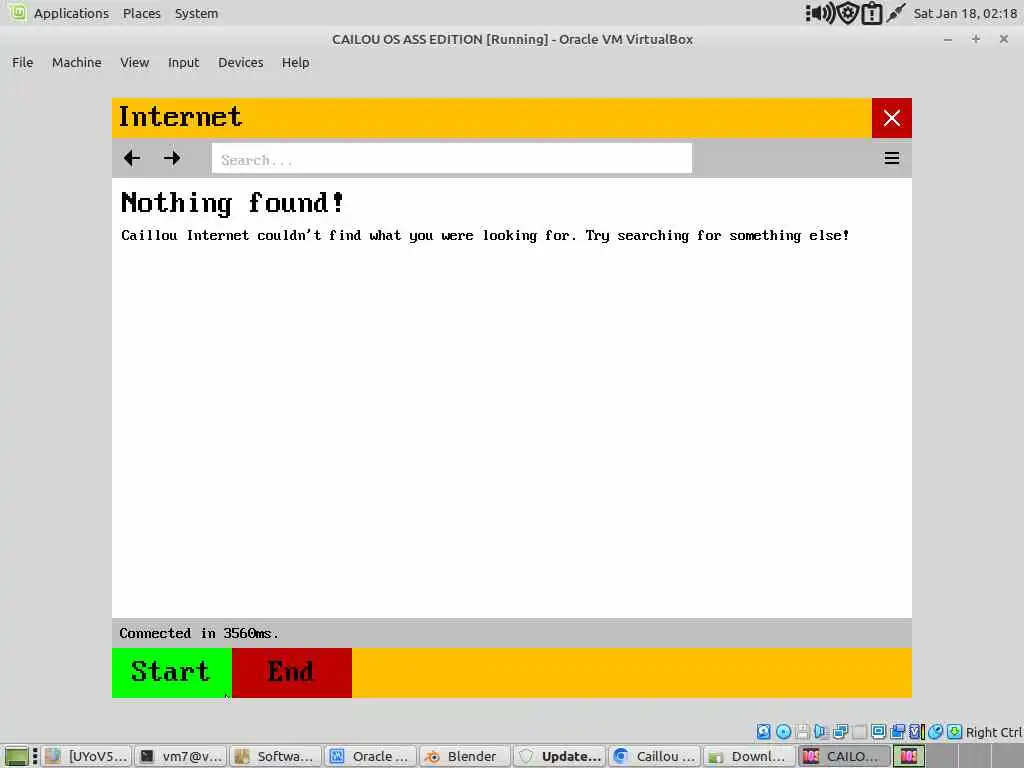Open the hamburger menu in Internet browser
The width and height of the screenshot is (1024, 768).
point(891,158)
